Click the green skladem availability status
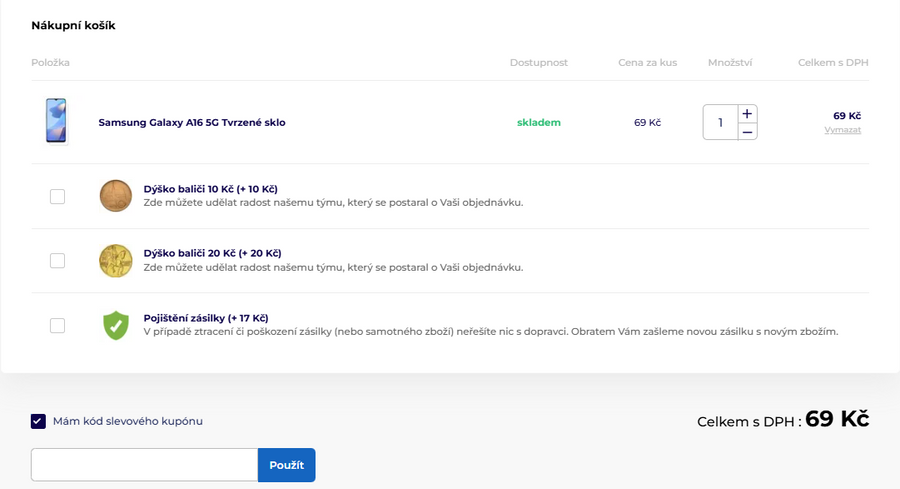 538,123
